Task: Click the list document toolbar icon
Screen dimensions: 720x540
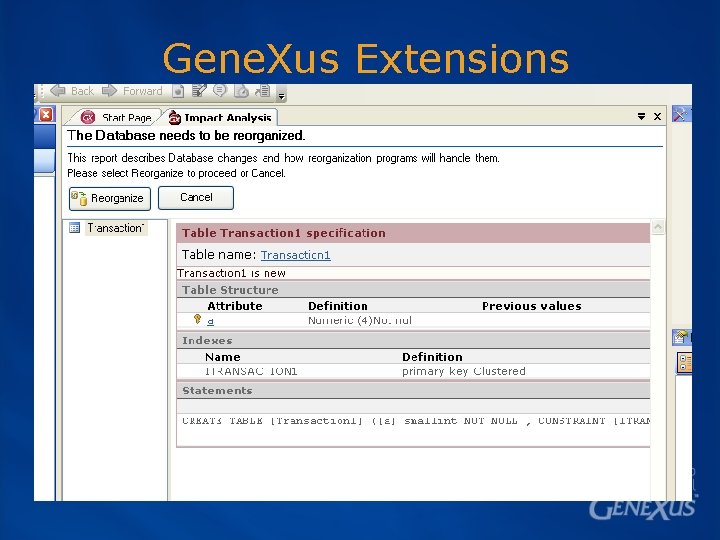Action: tap(263, 90)
